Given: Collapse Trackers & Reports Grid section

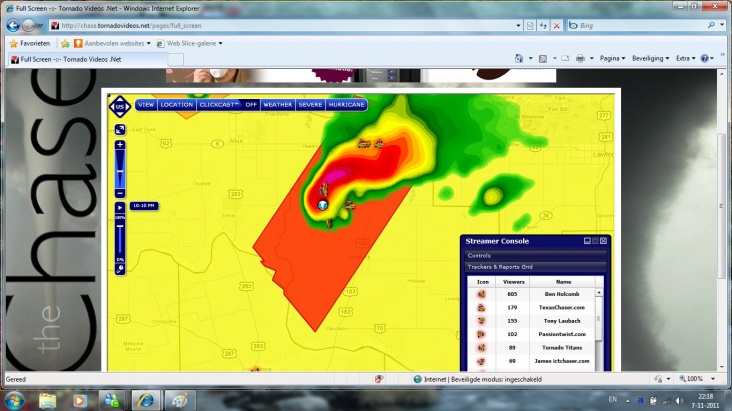Looking at the screenshot, I should point(536,267).
